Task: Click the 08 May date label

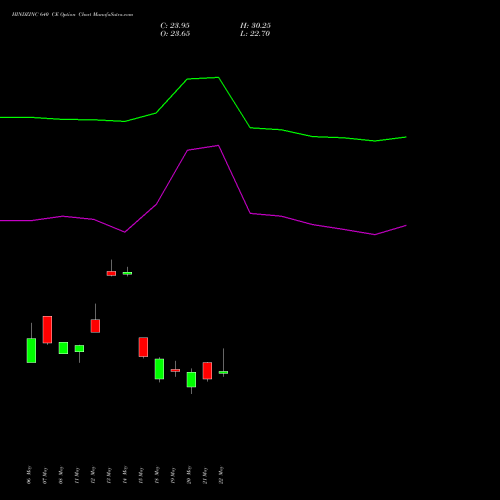Action: (61, 475)
